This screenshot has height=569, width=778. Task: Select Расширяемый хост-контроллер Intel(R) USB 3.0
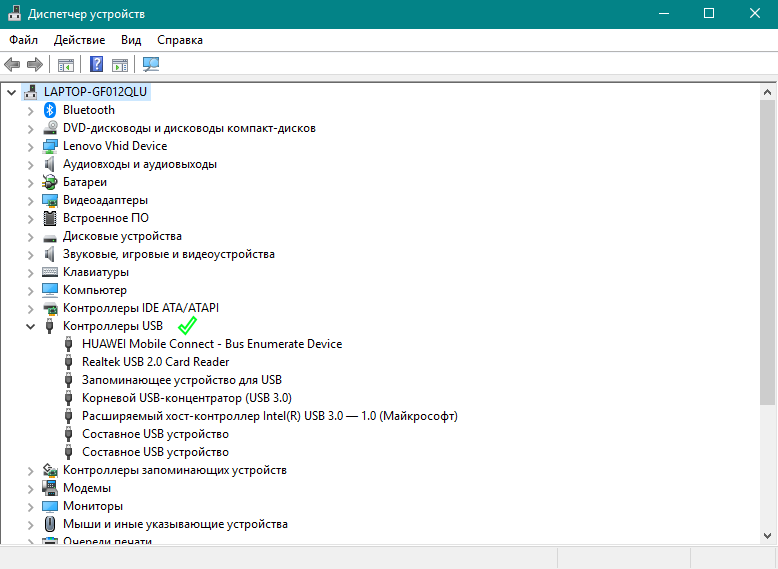tap(269, 416)
